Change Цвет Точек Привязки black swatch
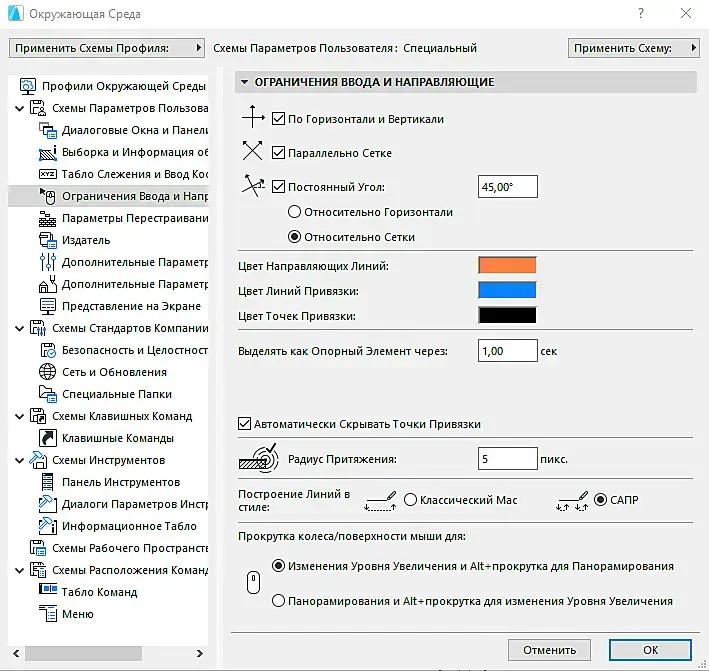709x671 pixels. point(507,315)
